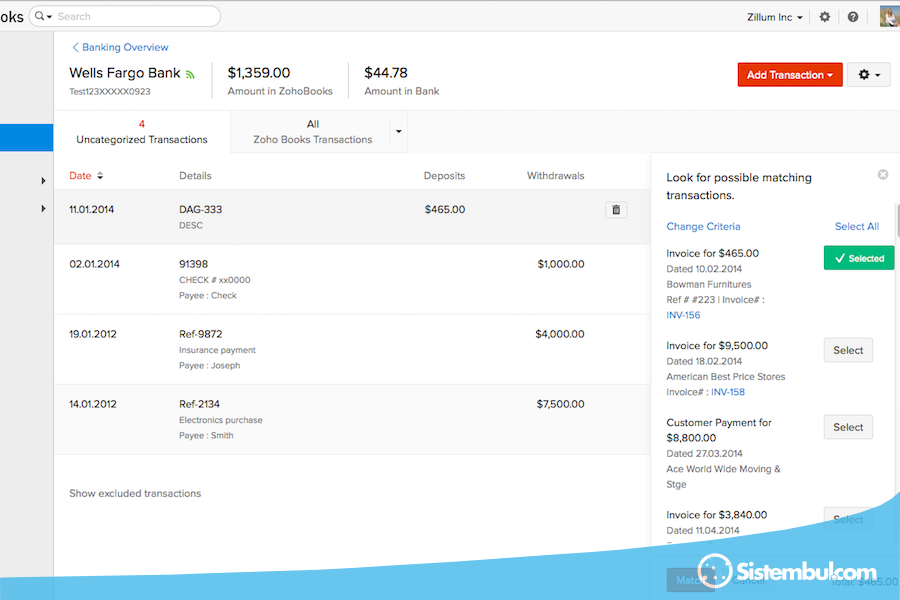Image resolution: width=900 pixels, height=600 pixels.
Task: Click the Wells Fargo Bank account name
Action: point(125,73)
